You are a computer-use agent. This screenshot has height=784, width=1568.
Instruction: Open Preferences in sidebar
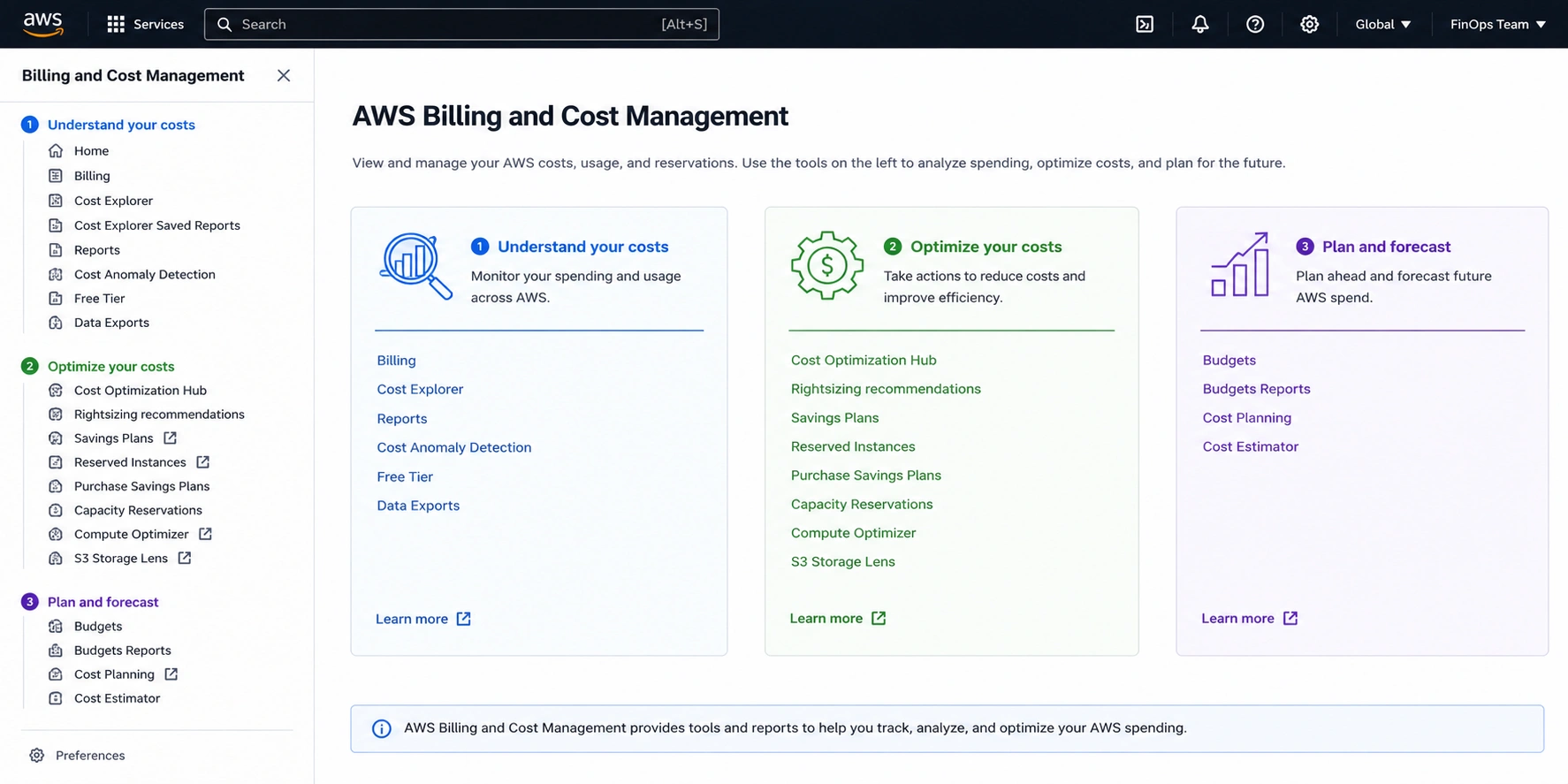click(x=90, y=755)
